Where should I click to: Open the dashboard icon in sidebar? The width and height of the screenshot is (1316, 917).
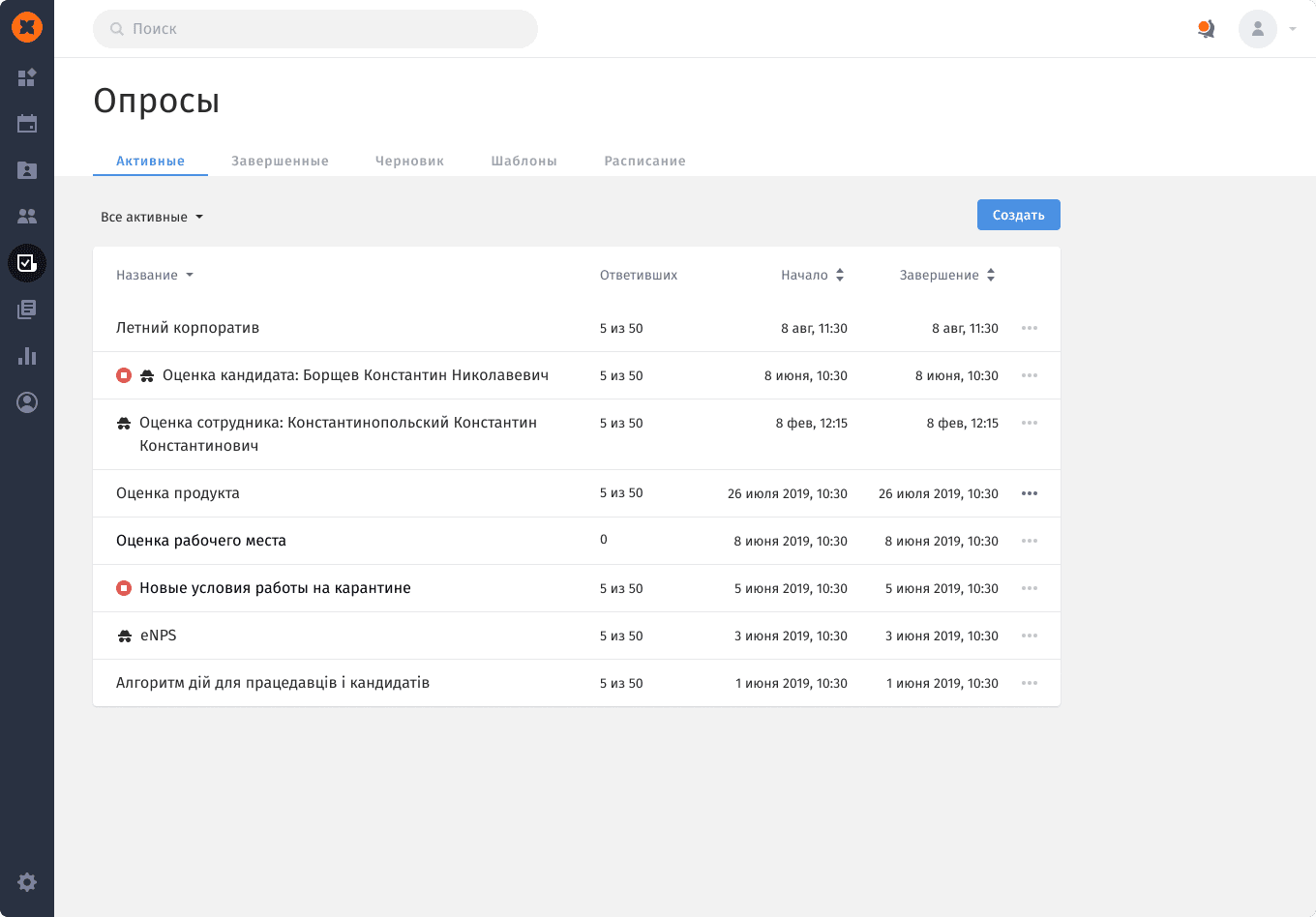[x=27, y=77]
